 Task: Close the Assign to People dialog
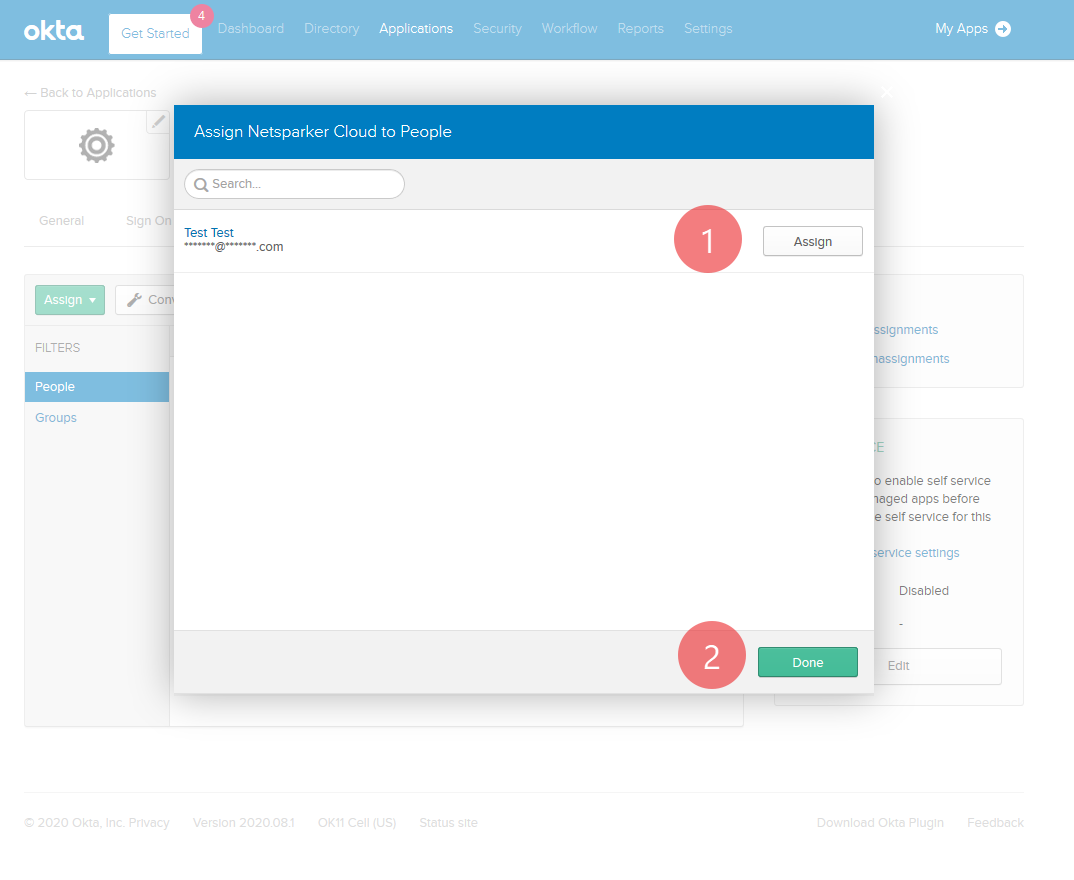(885, 93)
